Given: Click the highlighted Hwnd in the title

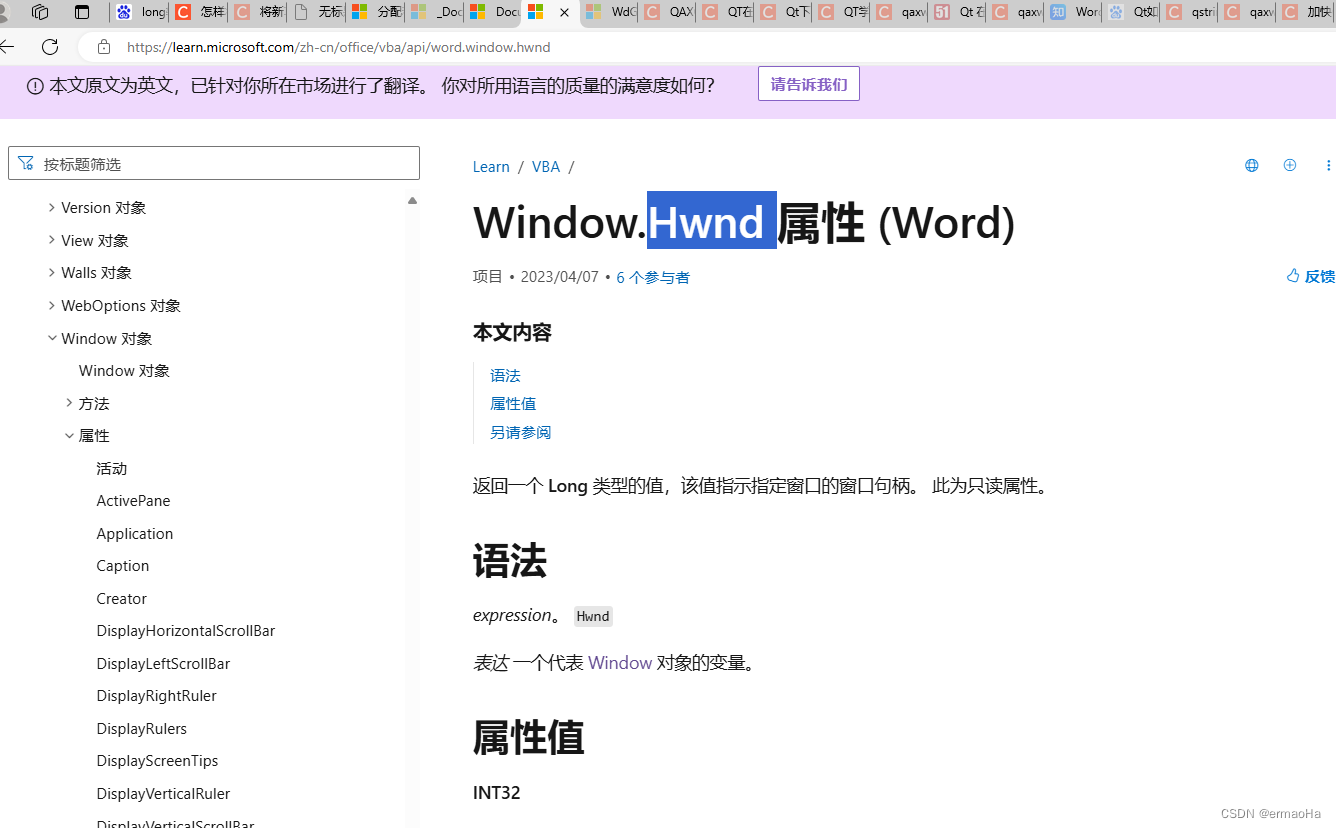Looking at the screenshot, I should click(711, 220).
